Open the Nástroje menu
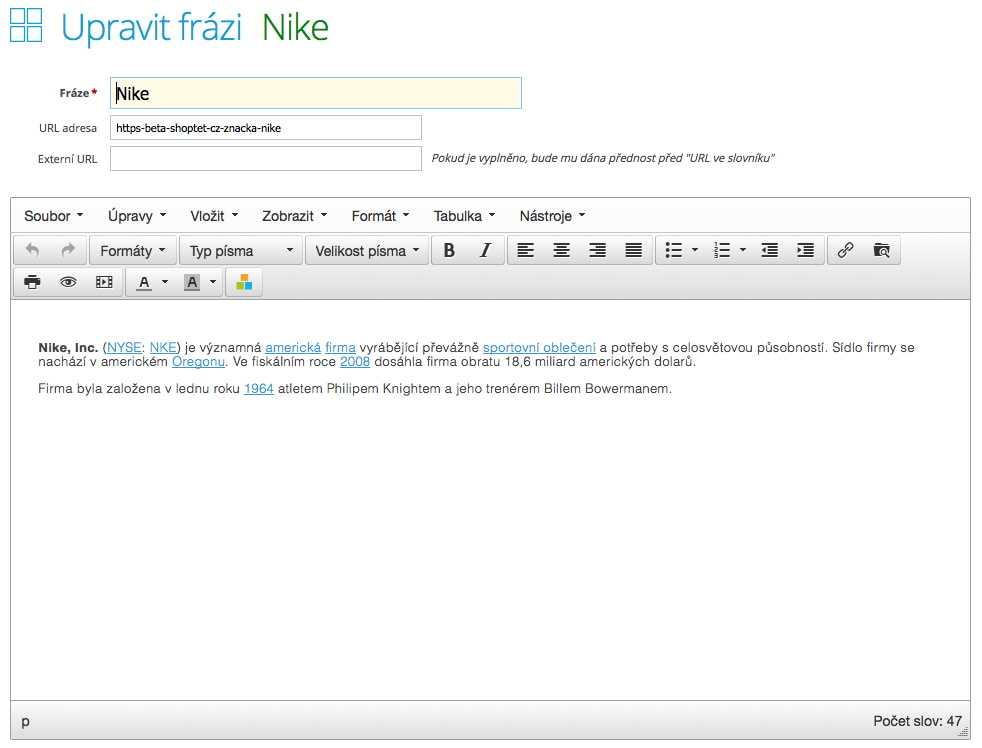 552,216
